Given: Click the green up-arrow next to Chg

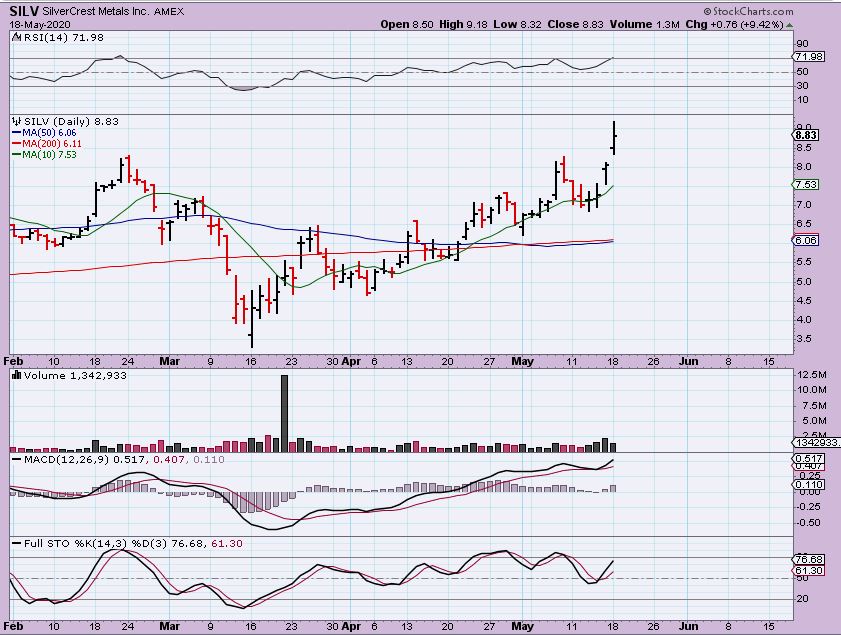Looking at the screenshot, I should tap(791, 24).
